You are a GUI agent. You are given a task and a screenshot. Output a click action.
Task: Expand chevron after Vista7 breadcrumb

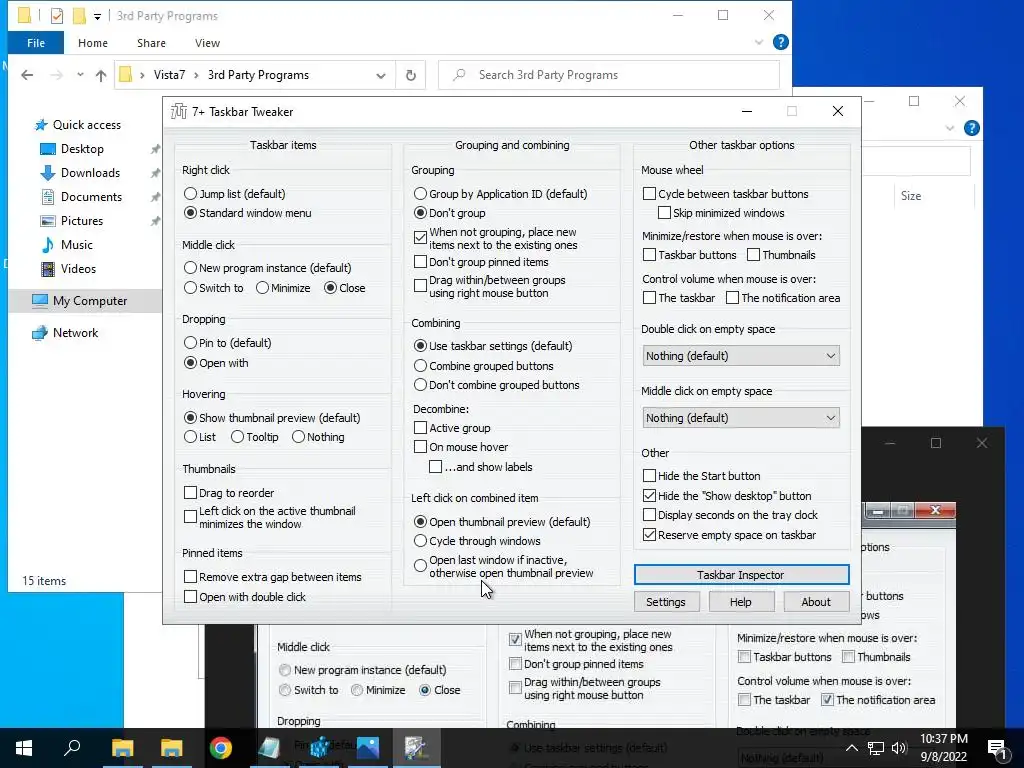tap(196, 75)
